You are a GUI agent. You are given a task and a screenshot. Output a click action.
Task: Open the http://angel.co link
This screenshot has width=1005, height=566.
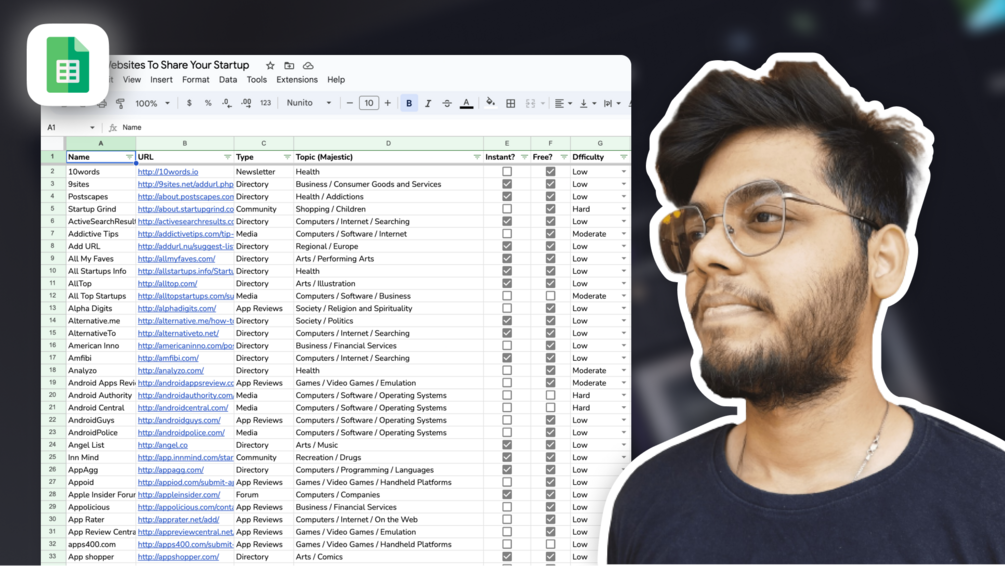(x=163, y=445)
